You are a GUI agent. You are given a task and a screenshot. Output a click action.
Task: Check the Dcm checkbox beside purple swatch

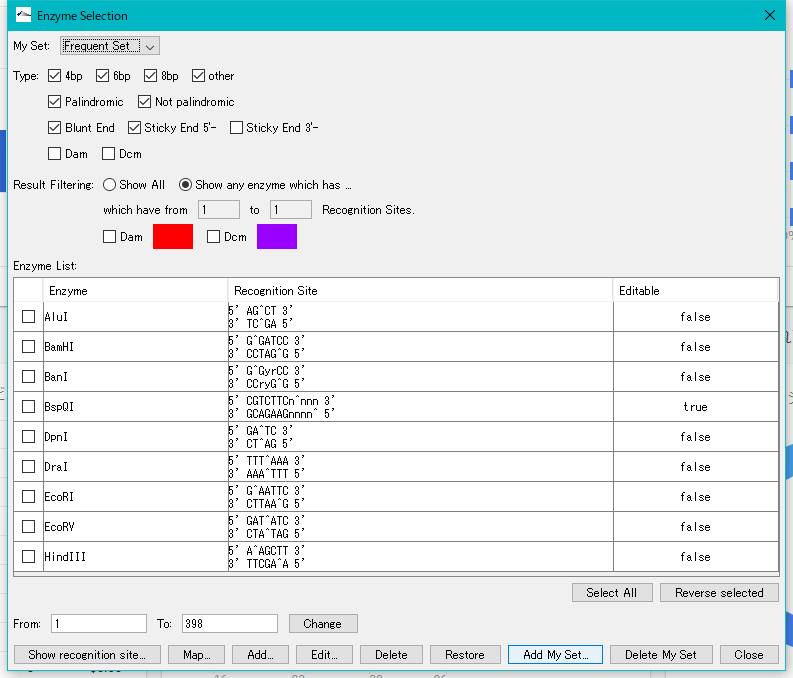(x=213, y=237)
